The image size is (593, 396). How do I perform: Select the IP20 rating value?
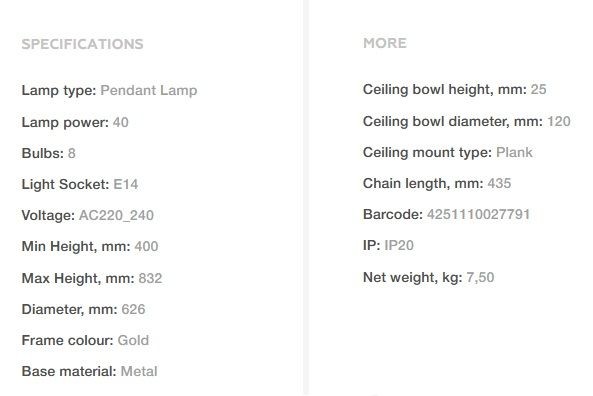point(399,245)
